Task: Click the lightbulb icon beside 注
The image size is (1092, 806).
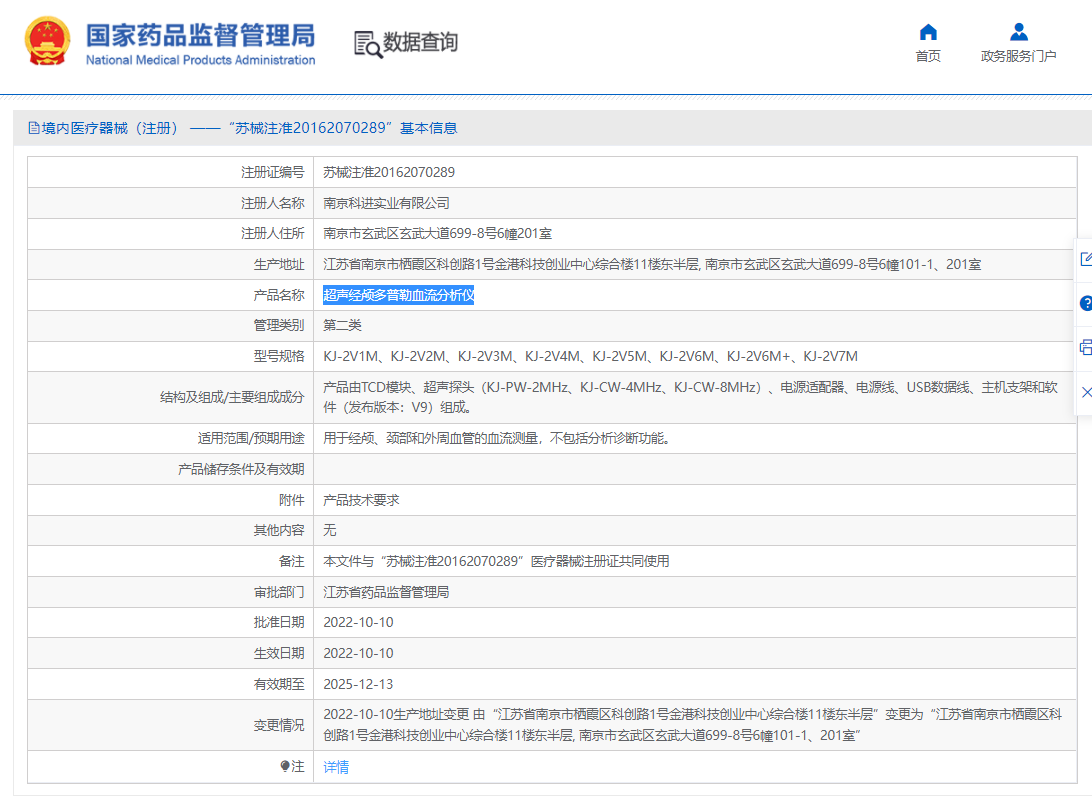Action: (x=285, y=766)
